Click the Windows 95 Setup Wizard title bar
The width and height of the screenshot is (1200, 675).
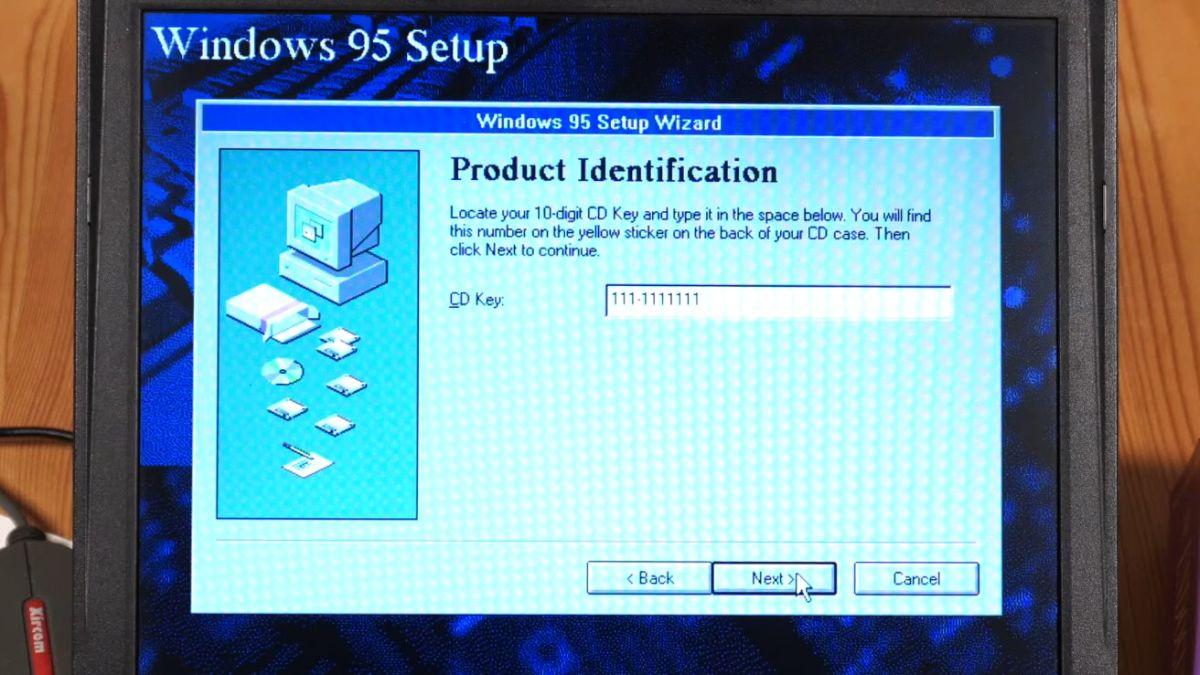click(x=598, y=123)
